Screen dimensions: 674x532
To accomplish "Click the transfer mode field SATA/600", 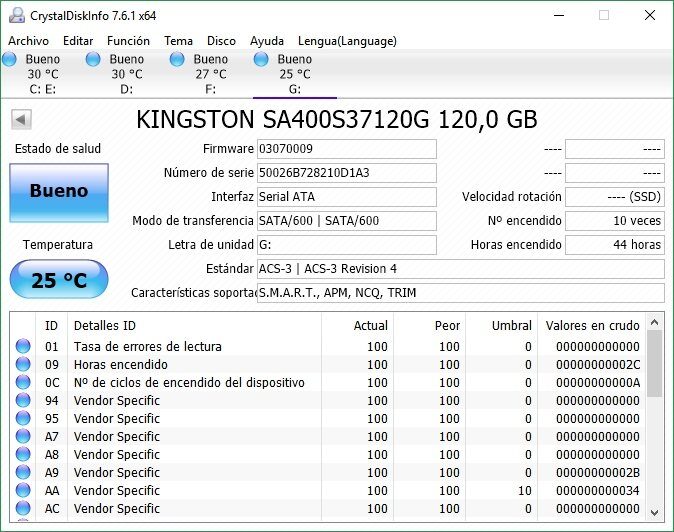I will (347, 221).
